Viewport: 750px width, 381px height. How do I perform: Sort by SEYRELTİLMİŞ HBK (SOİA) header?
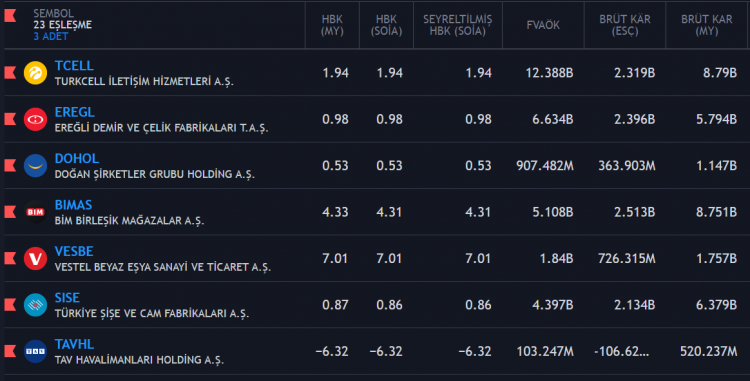point(457,25)
